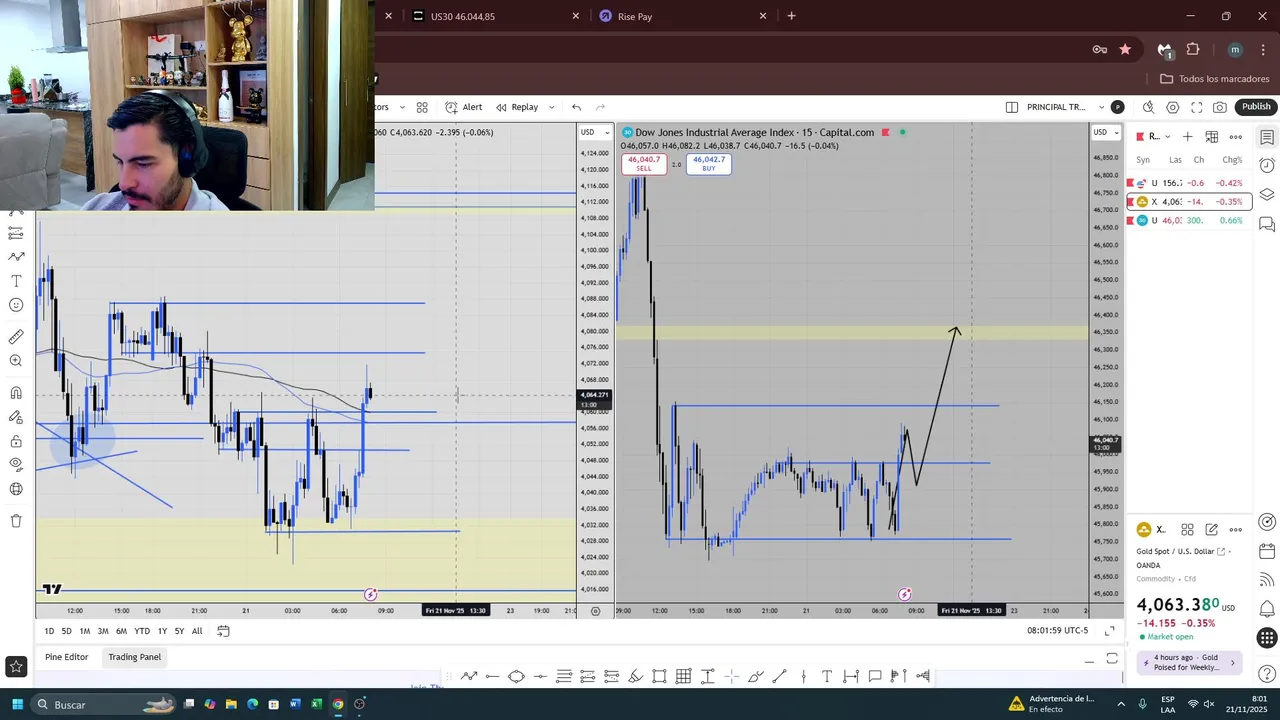Set time range to All
1280x720 pixels.
click(197, 631)
